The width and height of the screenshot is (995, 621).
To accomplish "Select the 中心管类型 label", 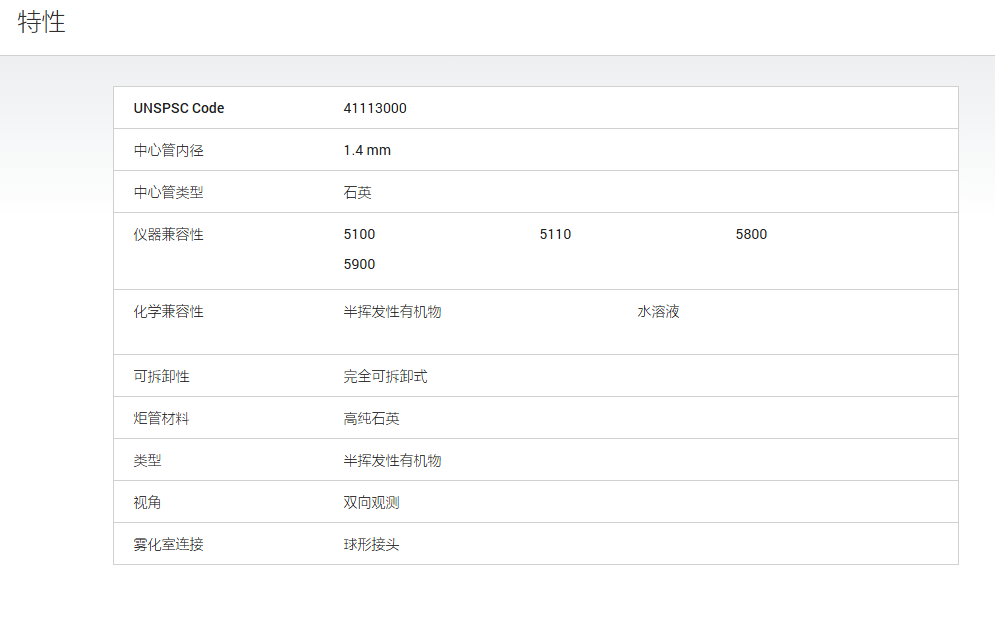I will [x=168, y=192].
